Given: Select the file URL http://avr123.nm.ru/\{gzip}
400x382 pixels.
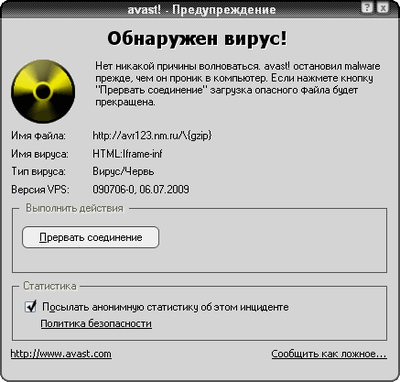Looking at the screenshot, I should 152,135.
